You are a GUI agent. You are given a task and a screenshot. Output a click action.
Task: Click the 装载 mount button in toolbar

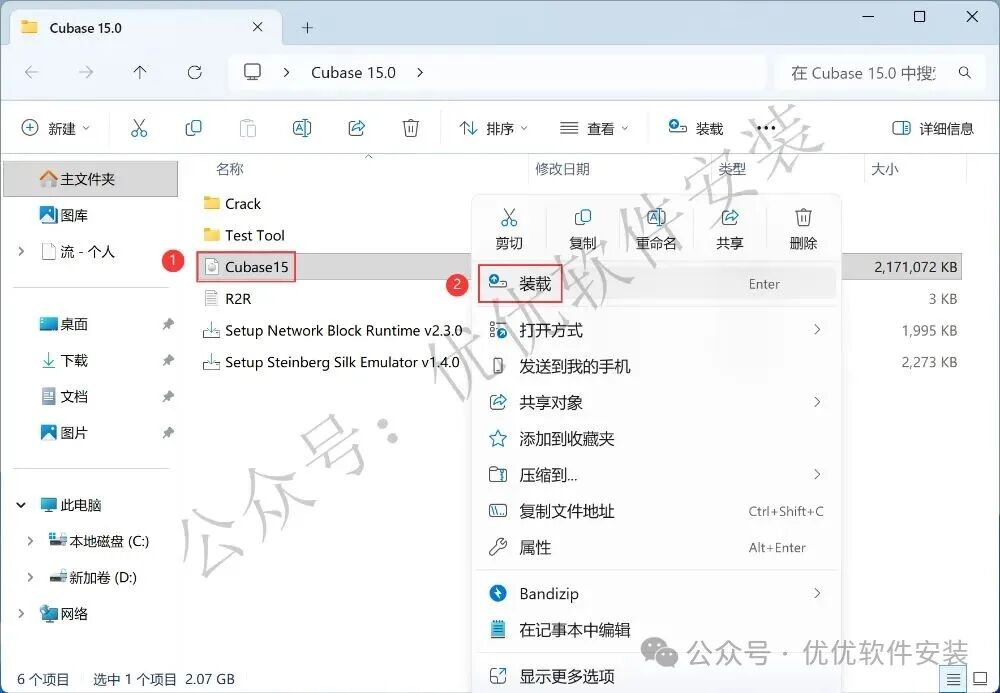click(696, 128)
